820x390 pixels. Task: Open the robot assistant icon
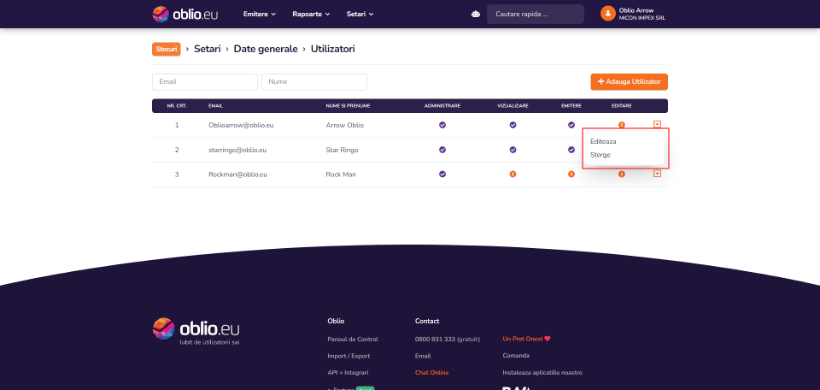click(475, 14)
